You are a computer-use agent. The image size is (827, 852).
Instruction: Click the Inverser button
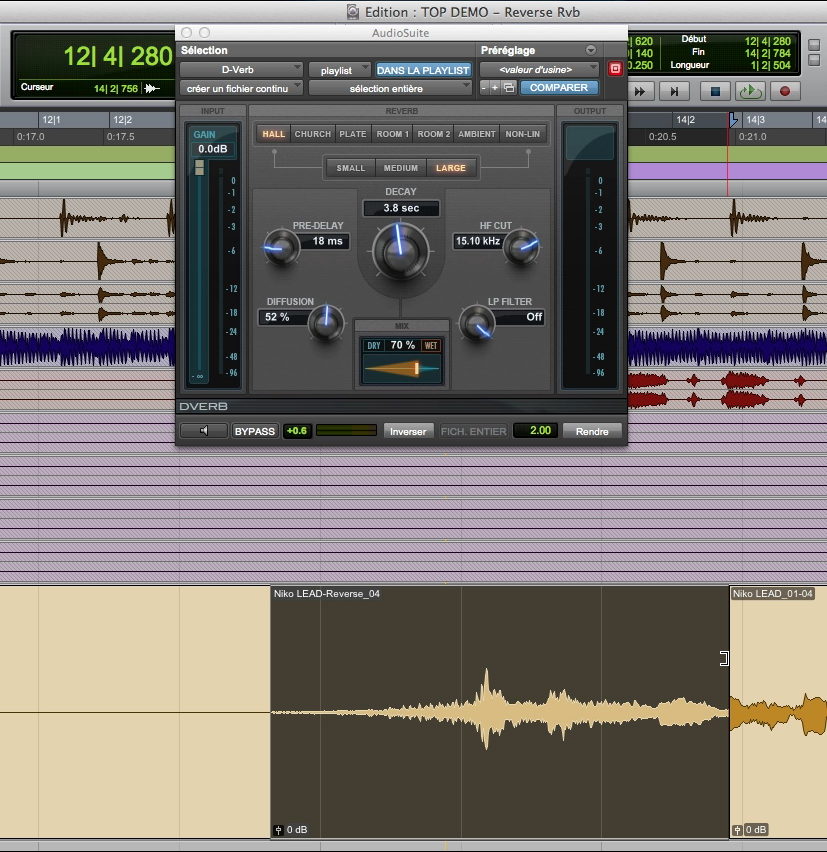click(408, 431)
